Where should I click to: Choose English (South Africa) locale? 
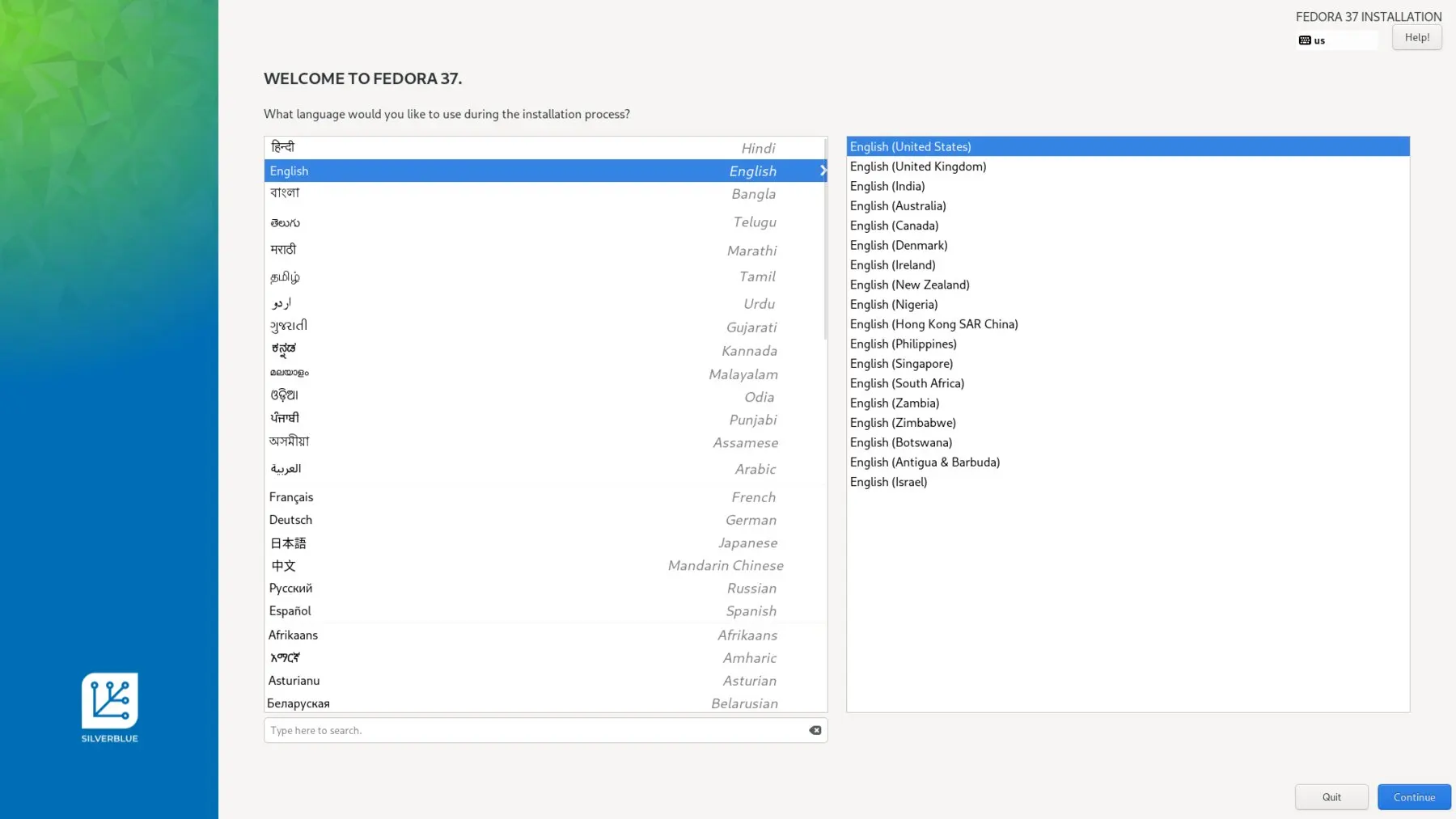(x=1128, y=383)
